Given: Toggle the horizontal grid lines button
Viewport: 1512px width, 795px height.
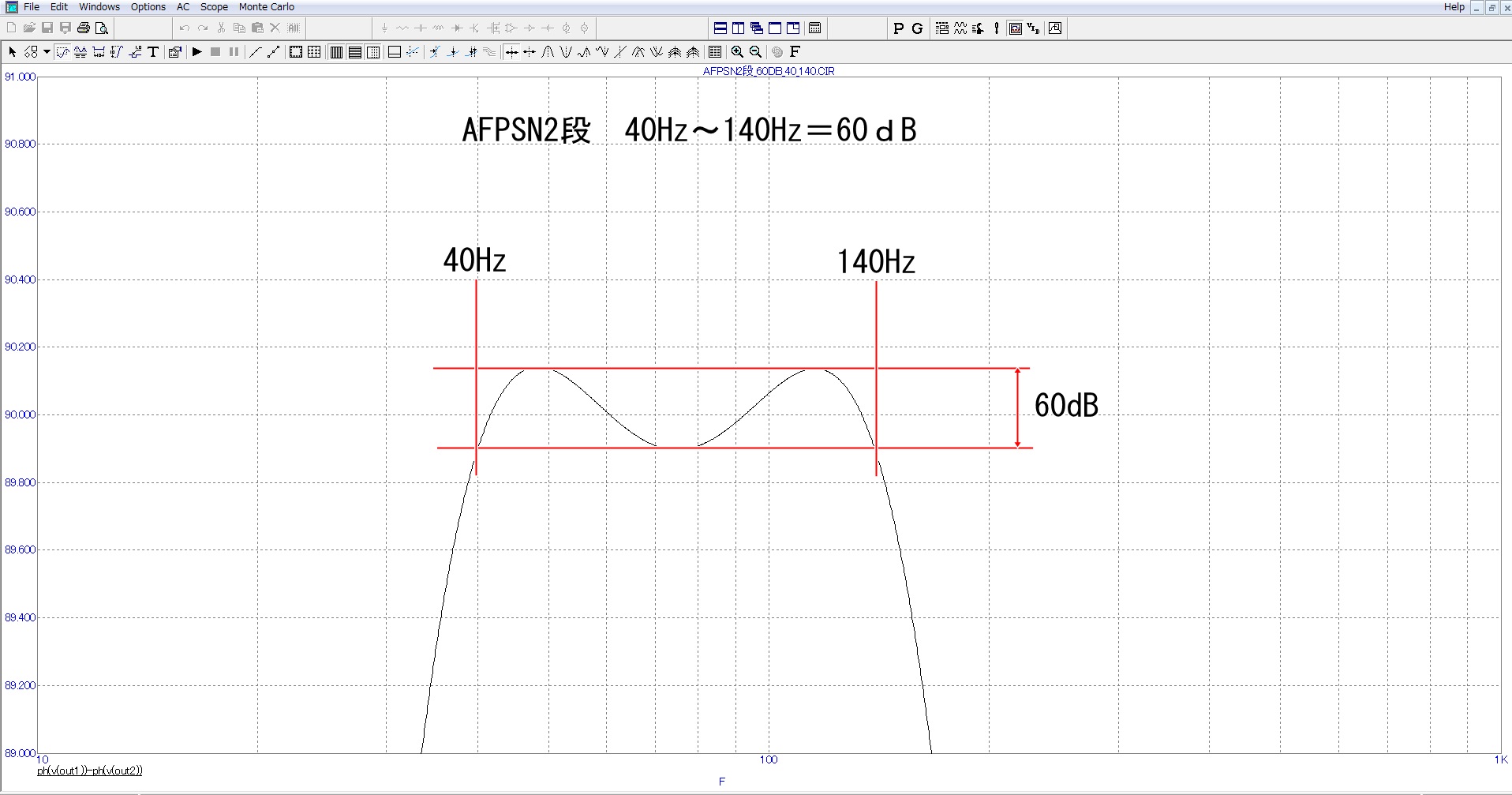Looking at the screenshot, I should 355,52.
